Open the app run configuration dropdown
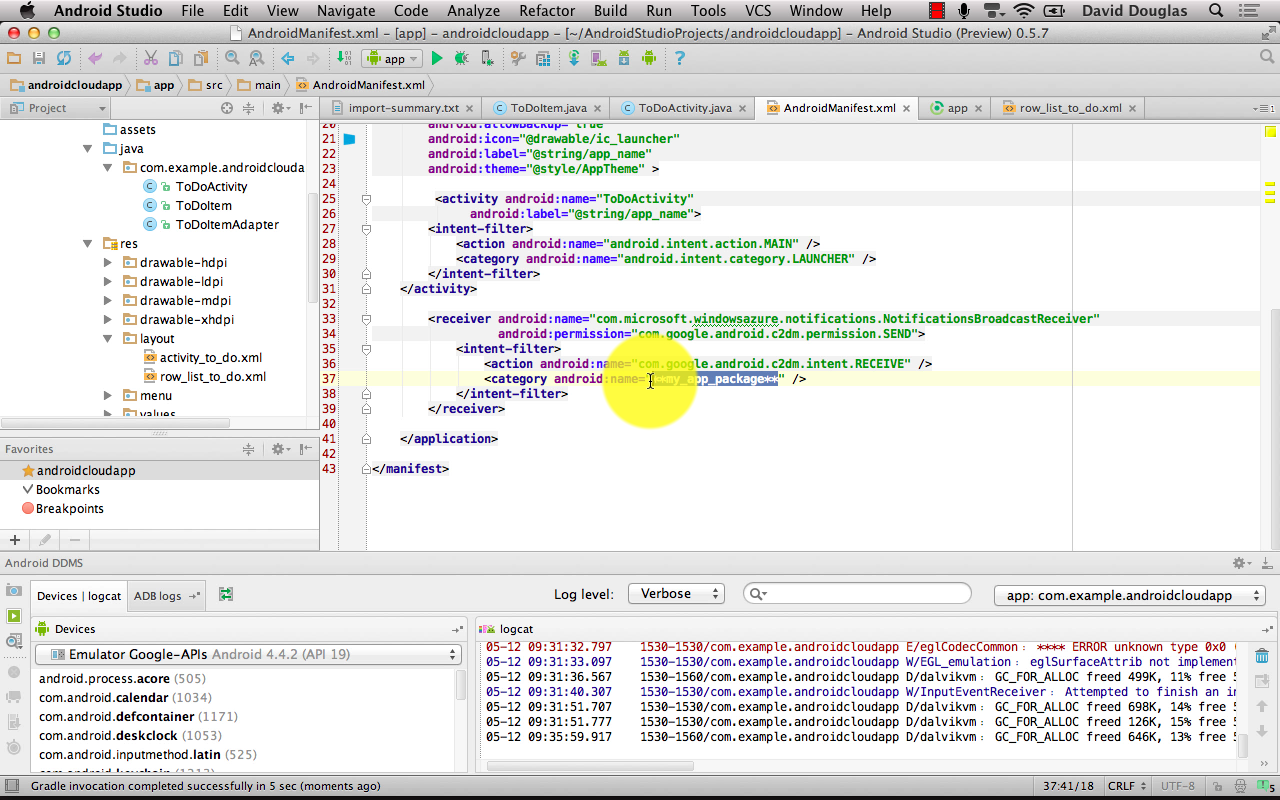The width and height of the screenshot is (1280, 800). point(392,59)
